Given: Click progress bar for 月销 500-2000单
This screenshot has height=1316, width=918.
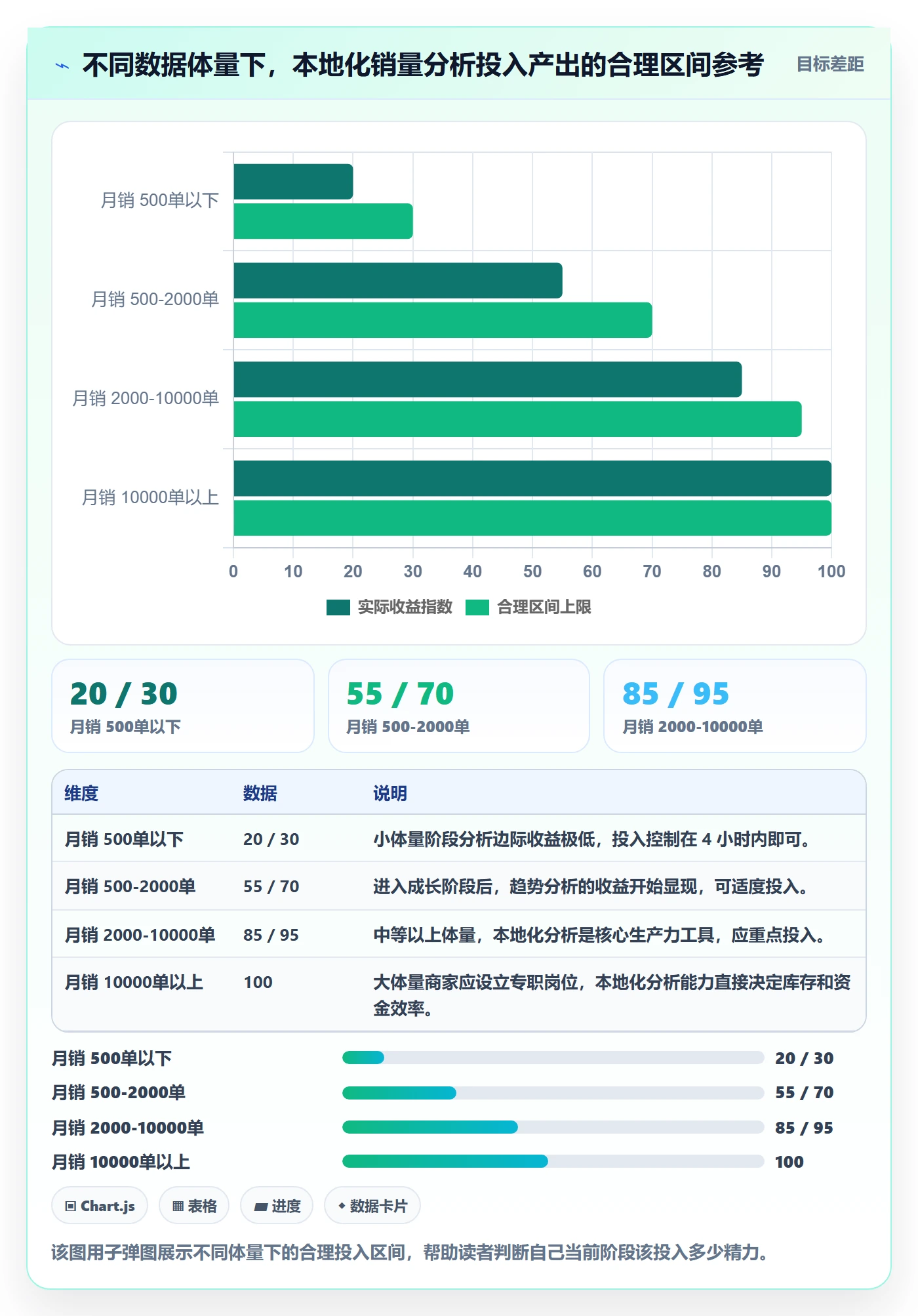Looking at the screenshot, I should tap(553, 1092).
